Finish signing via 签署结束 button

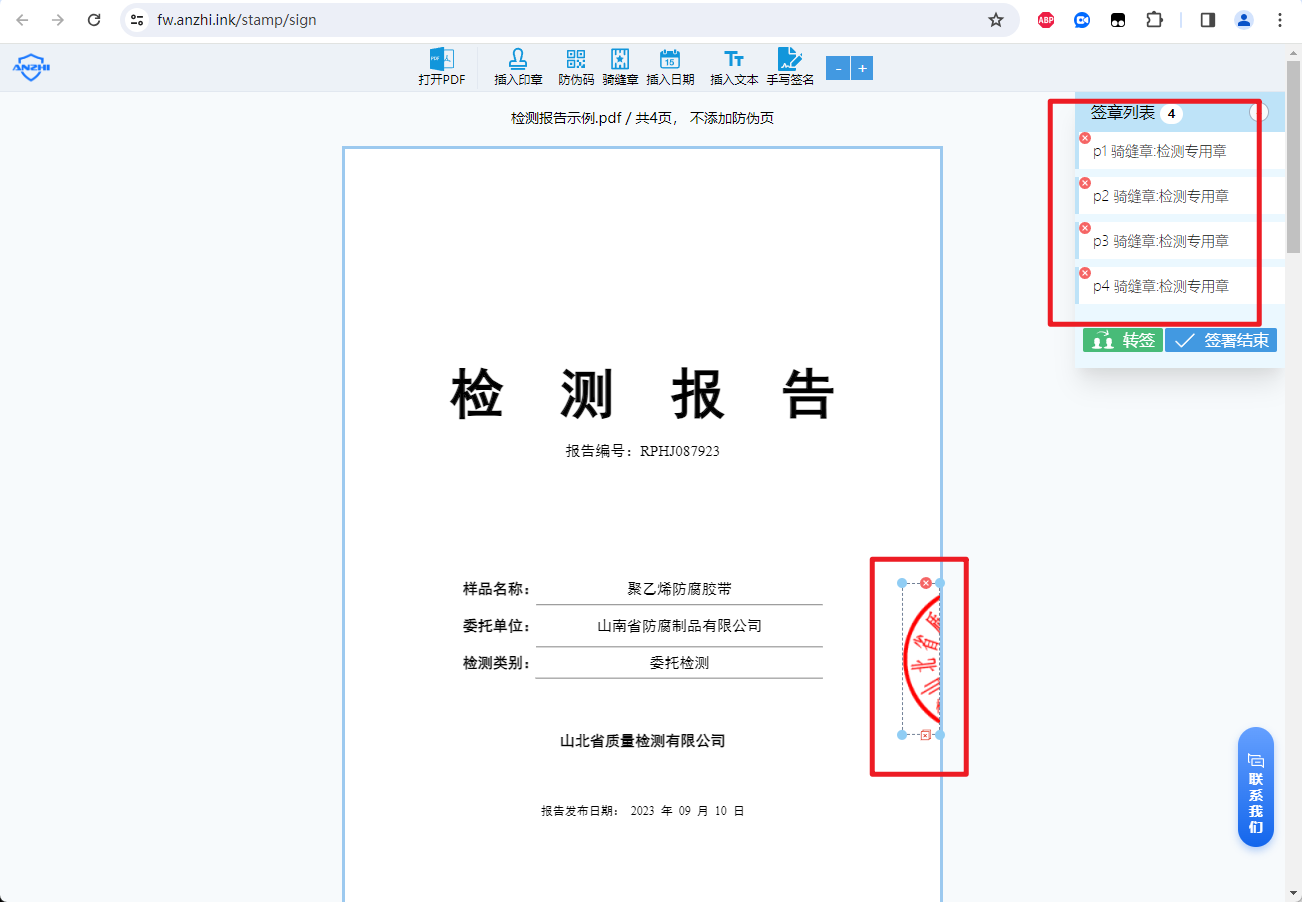coord(1220,339)
